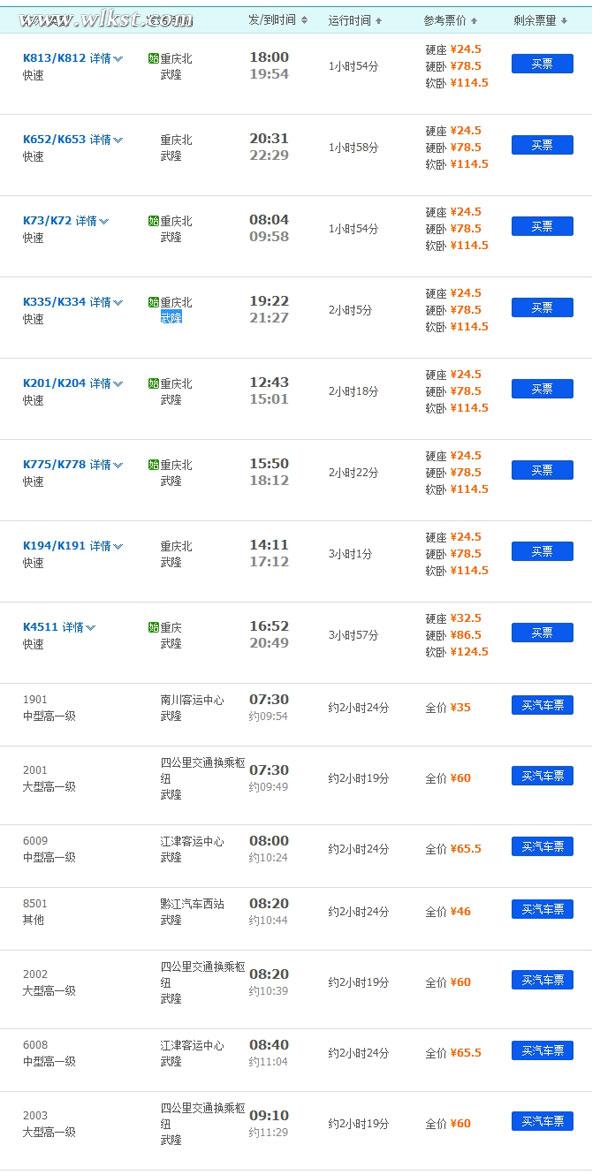Sort by 运行时间 using its arrow icon

click(379, 21)
